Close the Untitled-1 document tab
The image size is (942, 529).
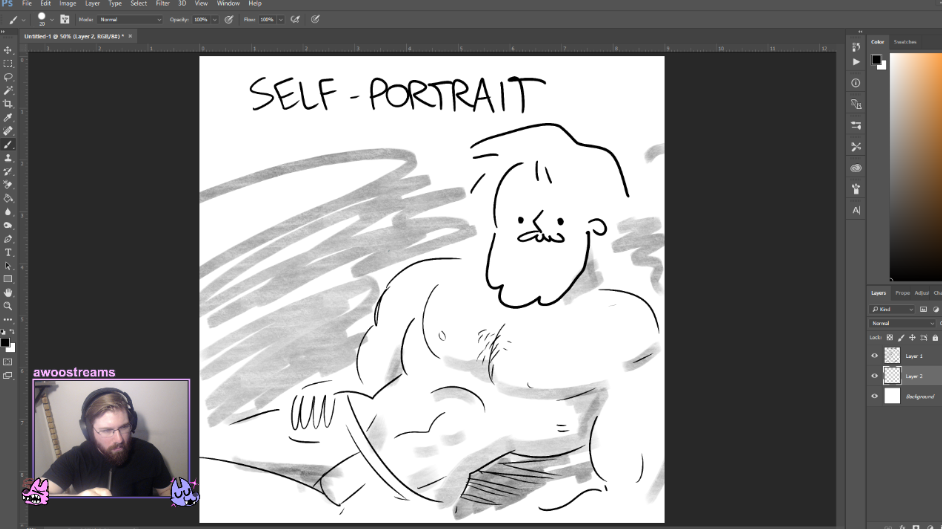[130, 36]
